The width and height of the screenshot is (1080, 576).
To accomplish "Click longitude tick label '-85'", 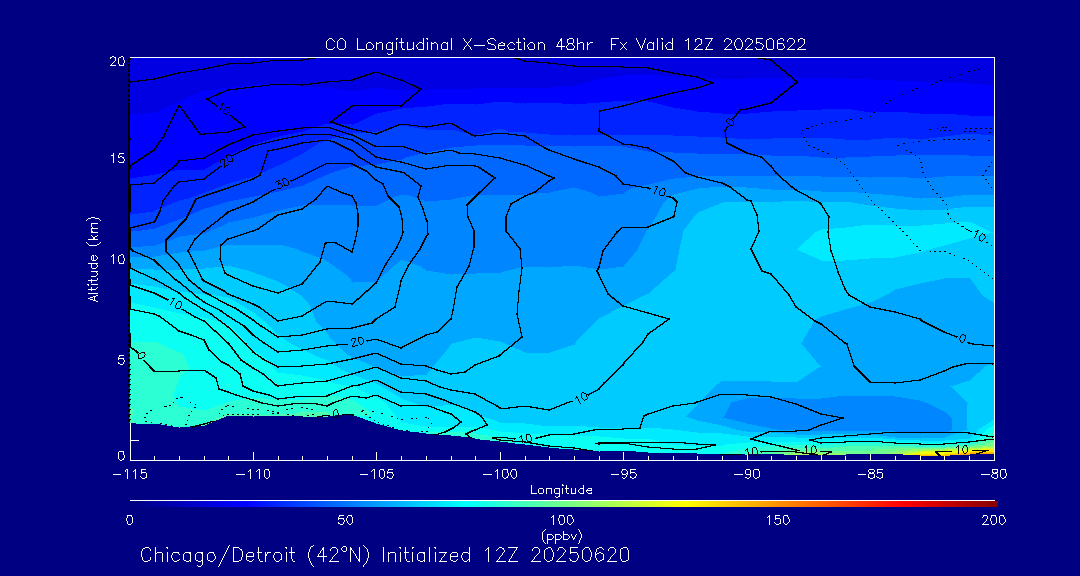I will pos(871,475).
